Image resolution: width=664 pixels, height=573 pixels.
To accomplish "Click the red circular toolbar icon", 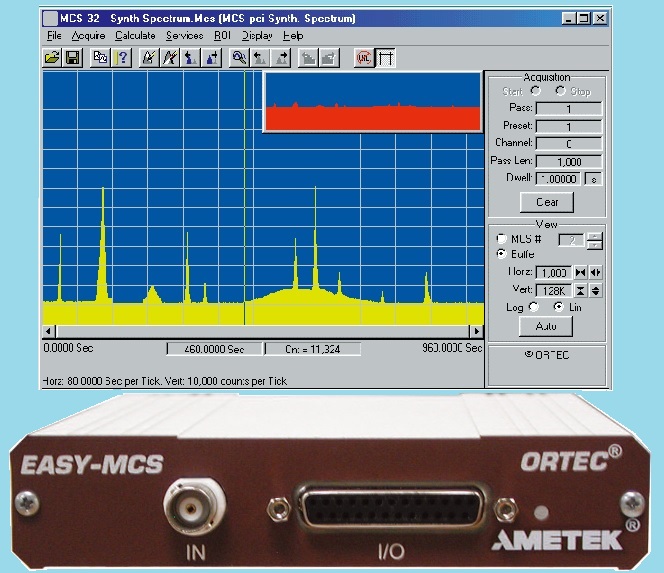I will tap(364, 58).
